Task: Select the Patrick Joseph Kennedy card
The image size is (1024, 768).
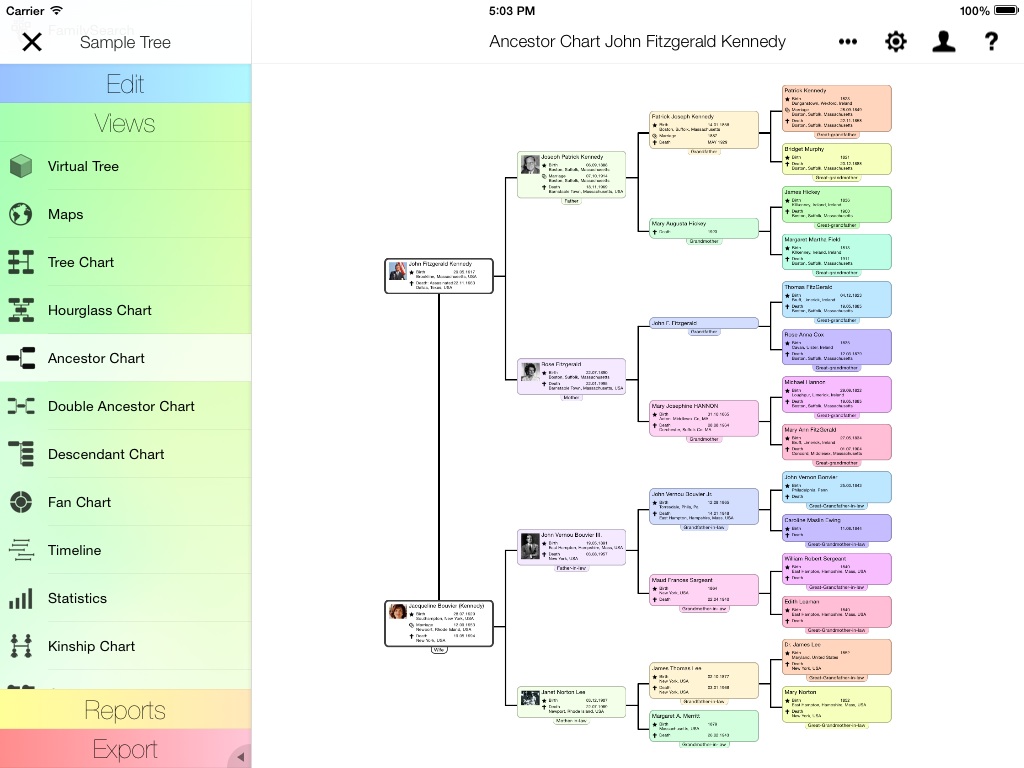Action: pyautogui.click(x=703, y=130)
